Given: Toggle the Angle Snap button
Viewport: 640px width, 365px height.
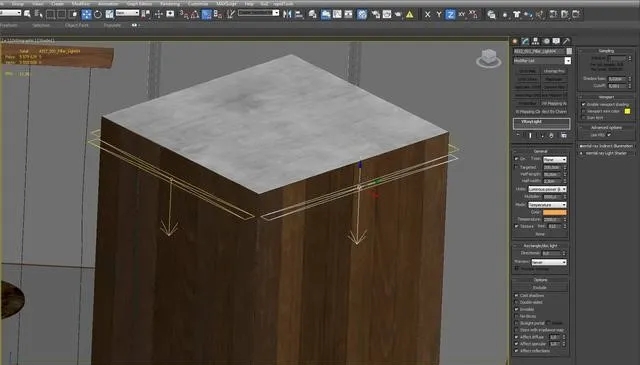Looking at the screenshot, I should point(195,15).
